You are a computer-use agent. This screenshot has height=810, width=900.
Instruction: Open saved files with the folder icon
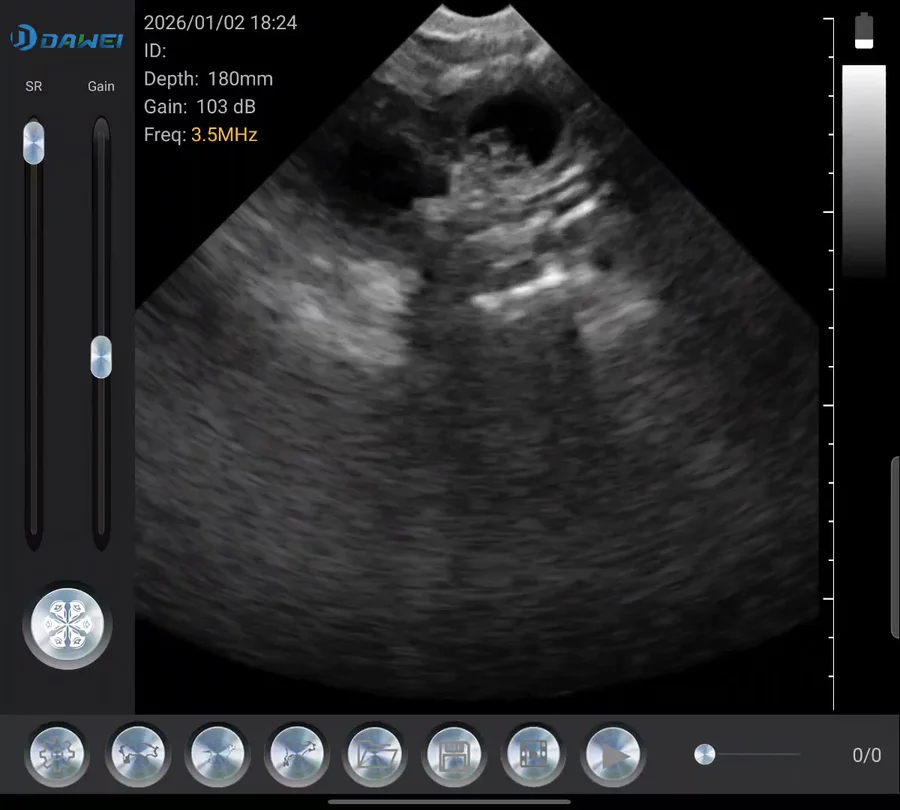coord(377,755)
